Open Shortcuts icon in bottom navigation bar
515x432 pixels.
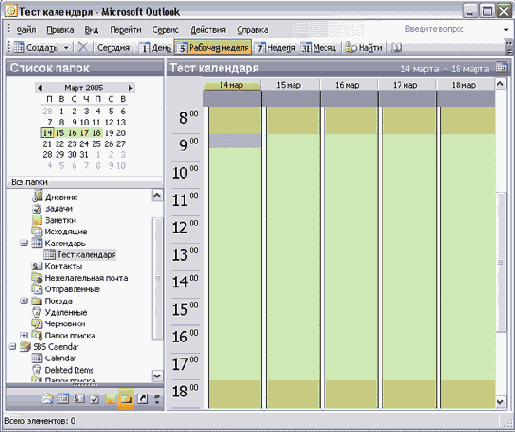(142, 399)
